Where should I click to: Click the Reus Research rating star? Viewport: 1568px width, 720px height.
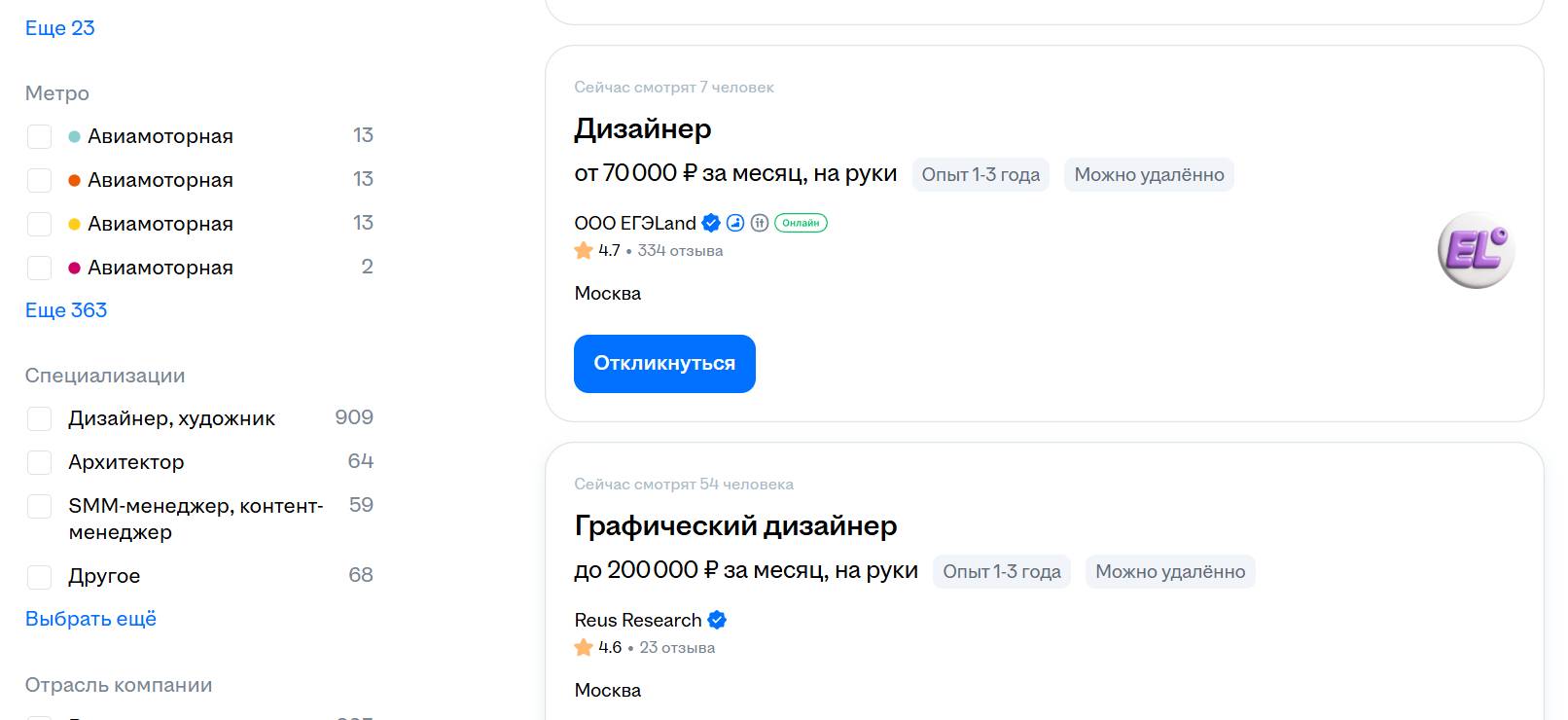584,648
